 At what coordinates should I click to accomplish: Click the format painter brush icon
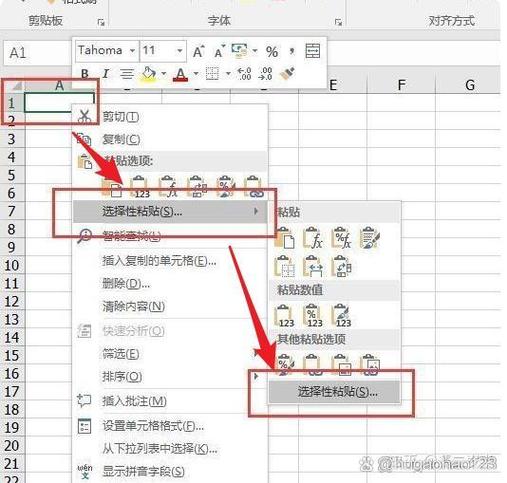coord(286,74)
